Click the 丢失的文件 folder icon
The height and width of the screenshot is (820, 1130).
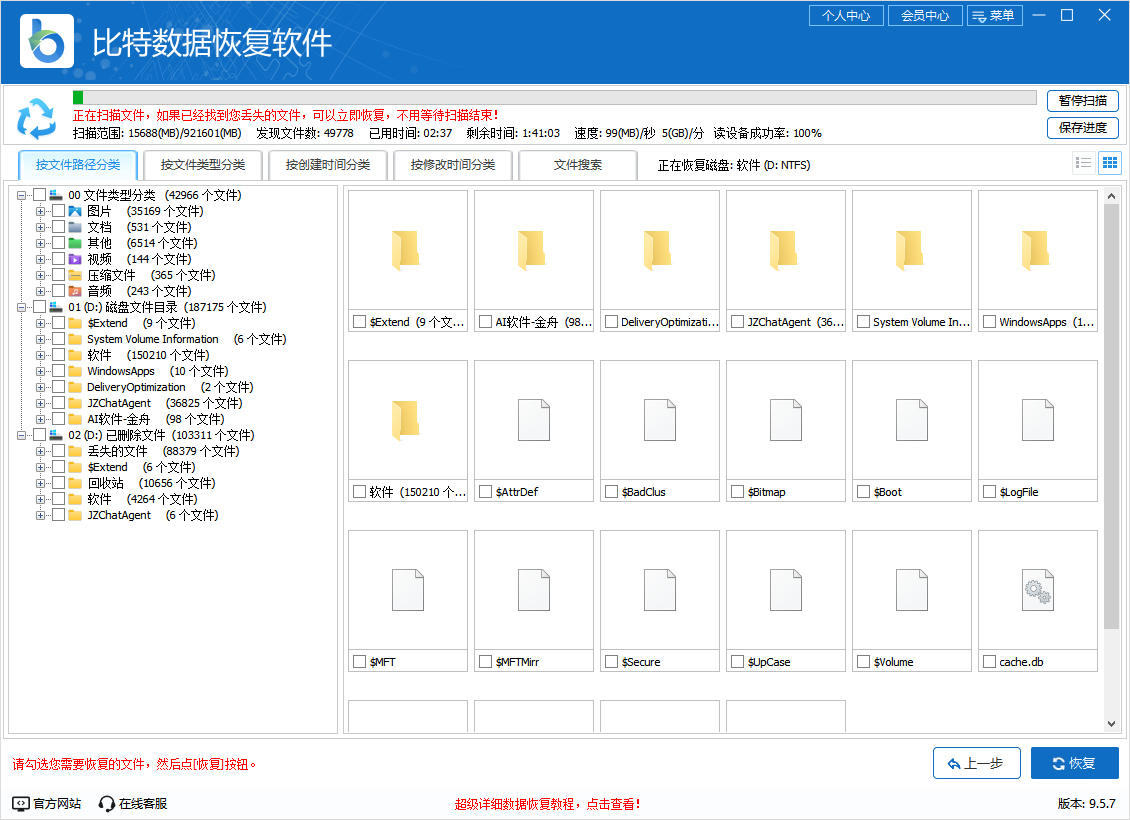coord(75,451)
